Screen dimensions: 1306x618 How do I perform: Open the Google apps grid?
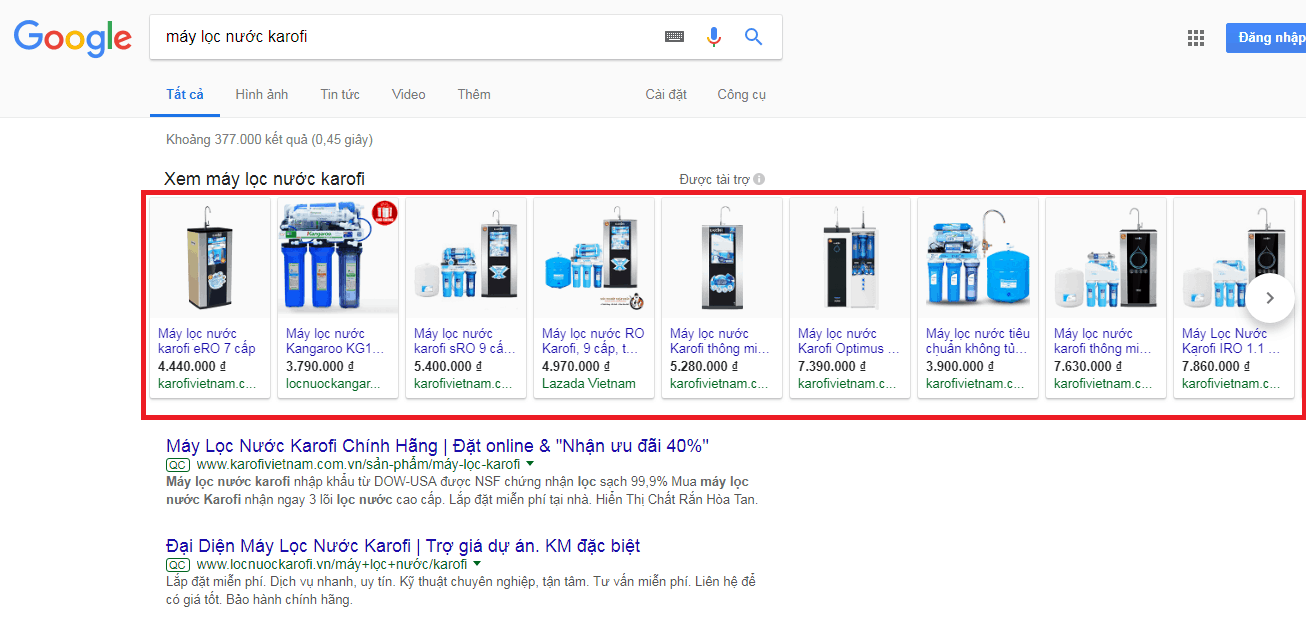click(x=1196, y=38)
